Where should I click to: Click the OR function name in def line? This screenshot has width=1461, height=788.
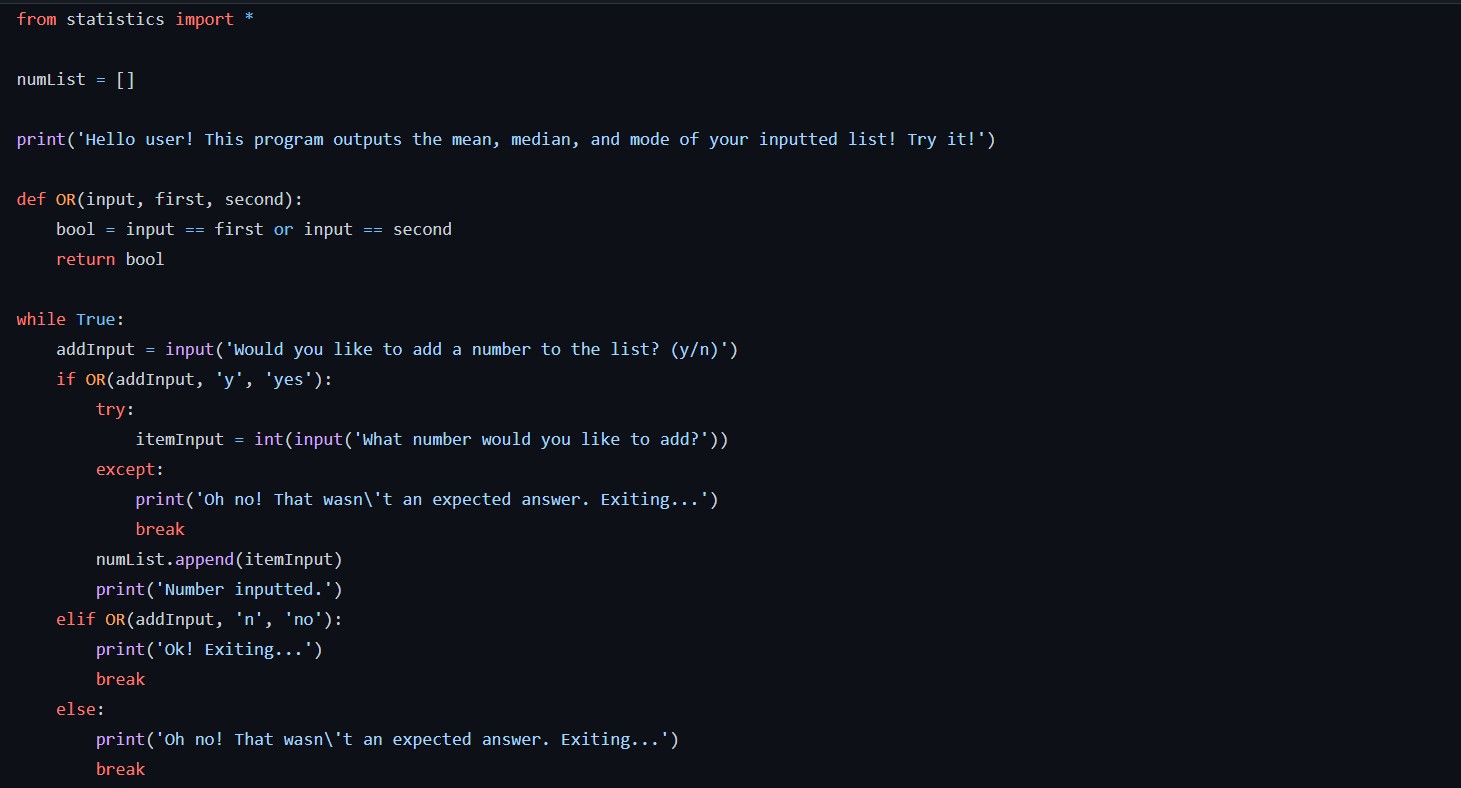[x=65, y=199]
